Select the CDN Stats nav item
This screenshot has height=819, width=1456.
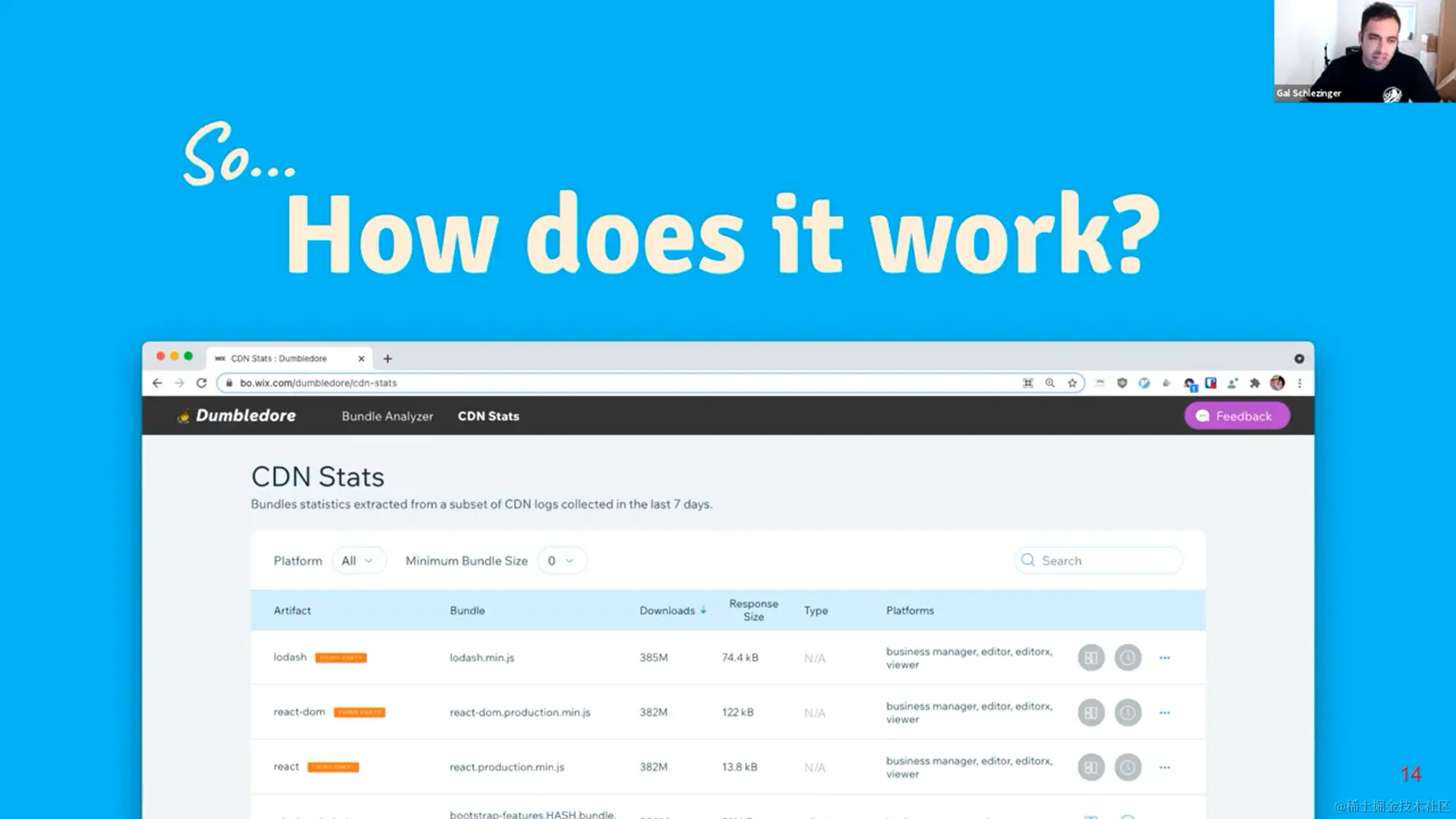tap(488, 416)
